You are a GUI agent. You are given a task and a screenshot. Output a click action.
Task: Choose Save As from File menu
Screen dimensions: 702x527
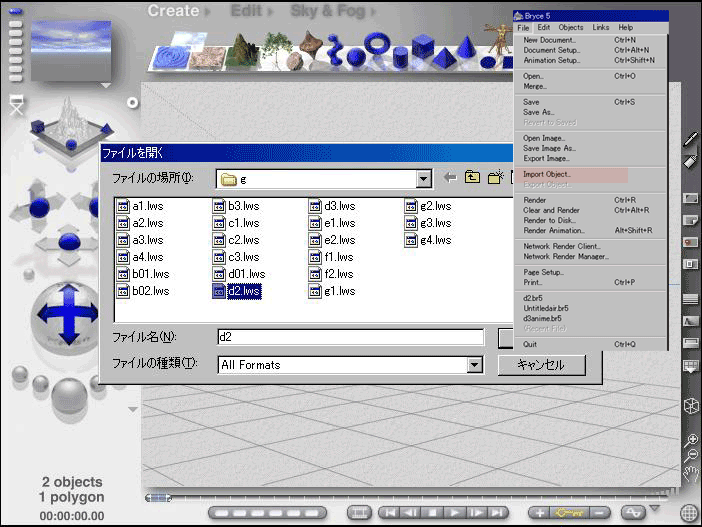click(x=539, y=112)
